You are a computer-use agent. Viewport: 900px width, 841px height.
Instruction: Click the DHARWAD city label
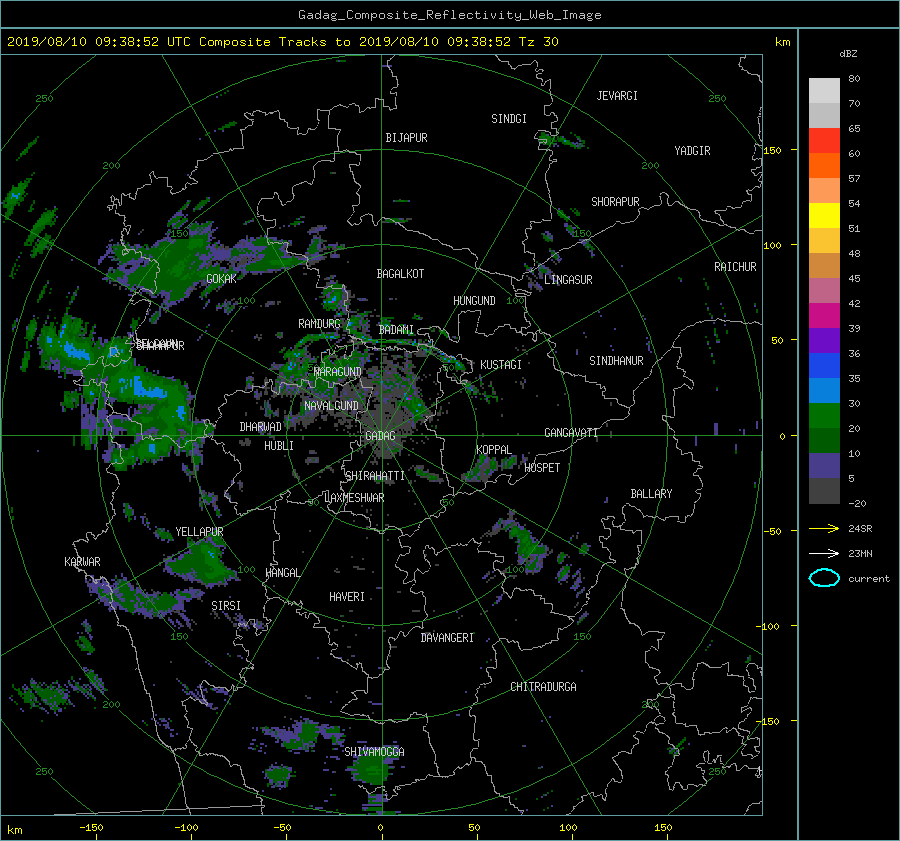[x=261, y=427]
